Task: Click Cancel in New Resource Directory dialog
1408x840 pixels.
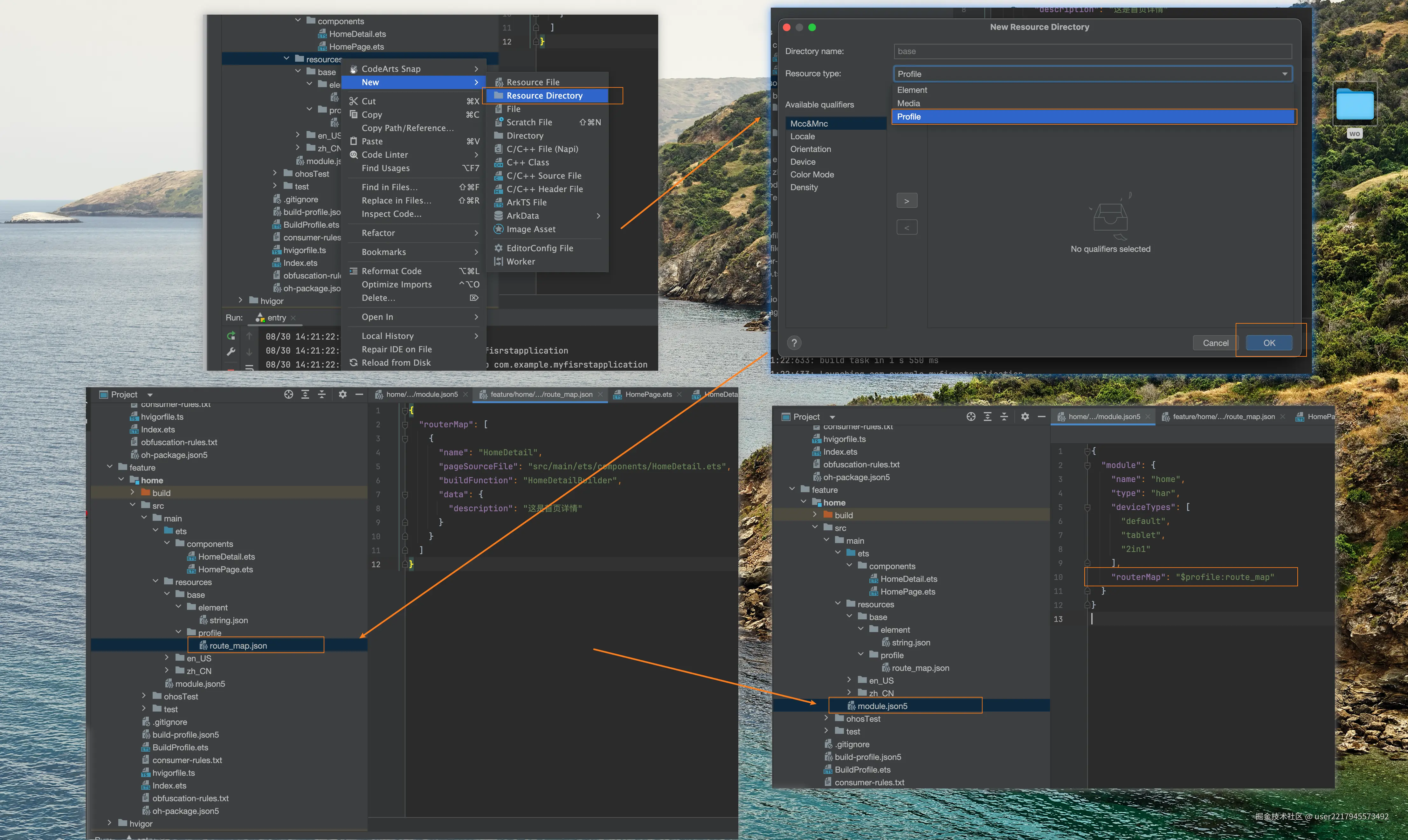Action: tap(1216, 342)
